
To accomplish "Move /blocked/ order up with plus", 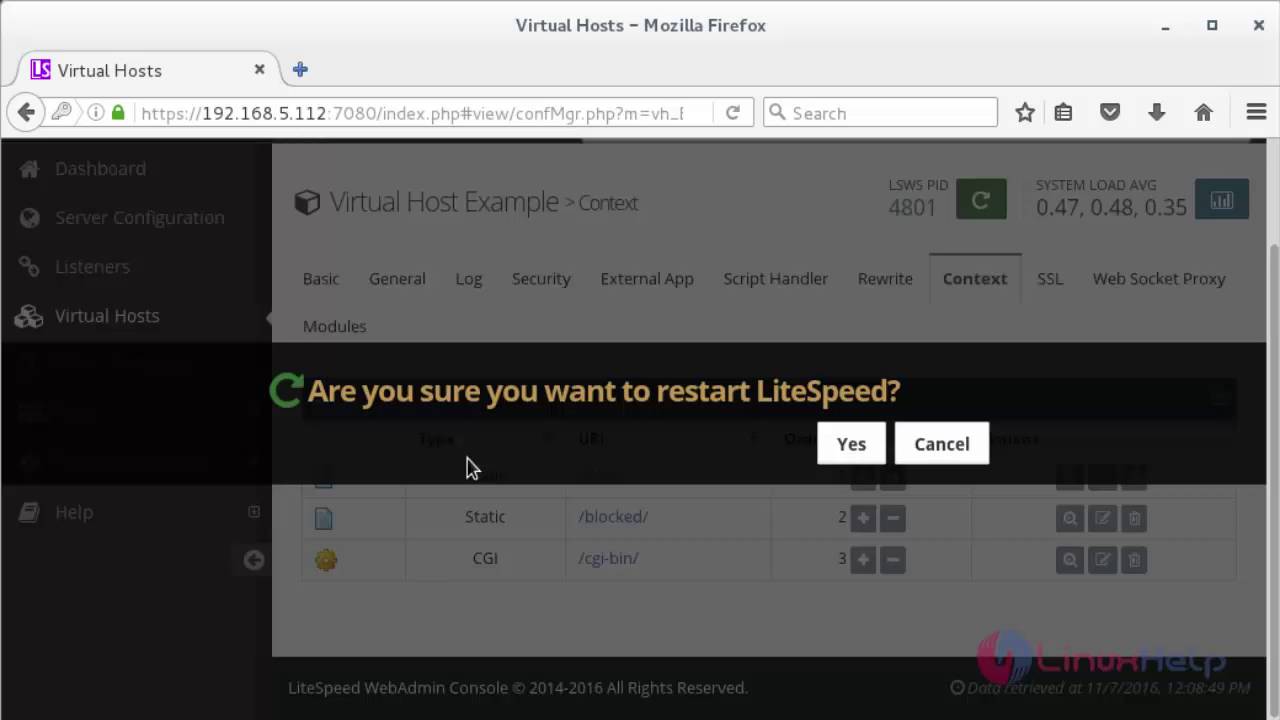I will pyautogui.click(x=863, y=518).
